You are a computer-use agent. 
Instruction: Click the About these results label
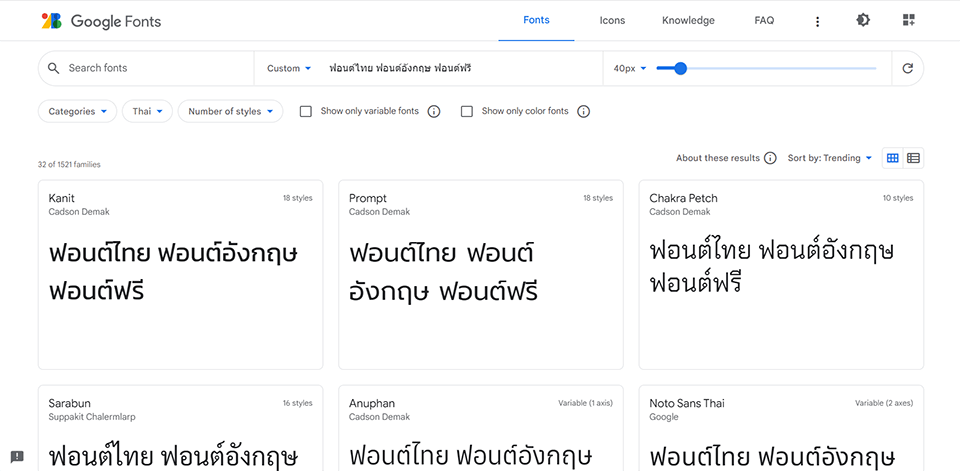(x=718, y=158)
